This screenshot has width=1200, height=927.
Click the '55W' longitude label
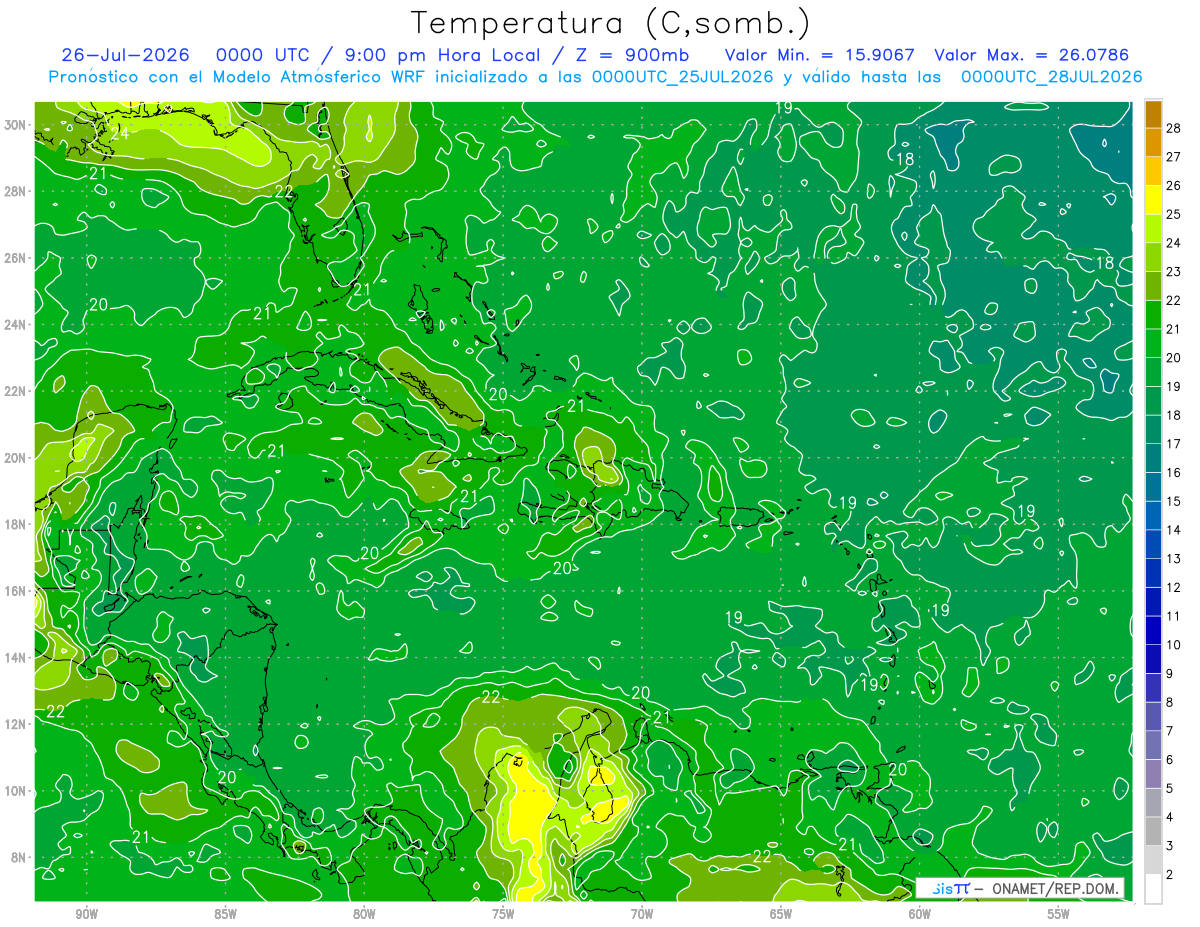point(1058,914)
